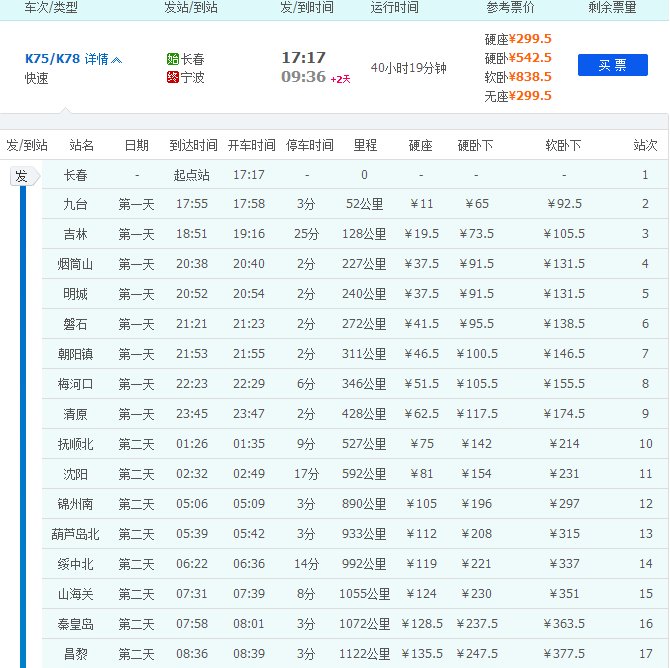Click 08:36 arrival time for 昌黎
Image resolution: width=670 pixels, height=668 pixels.
click(192, 654)
